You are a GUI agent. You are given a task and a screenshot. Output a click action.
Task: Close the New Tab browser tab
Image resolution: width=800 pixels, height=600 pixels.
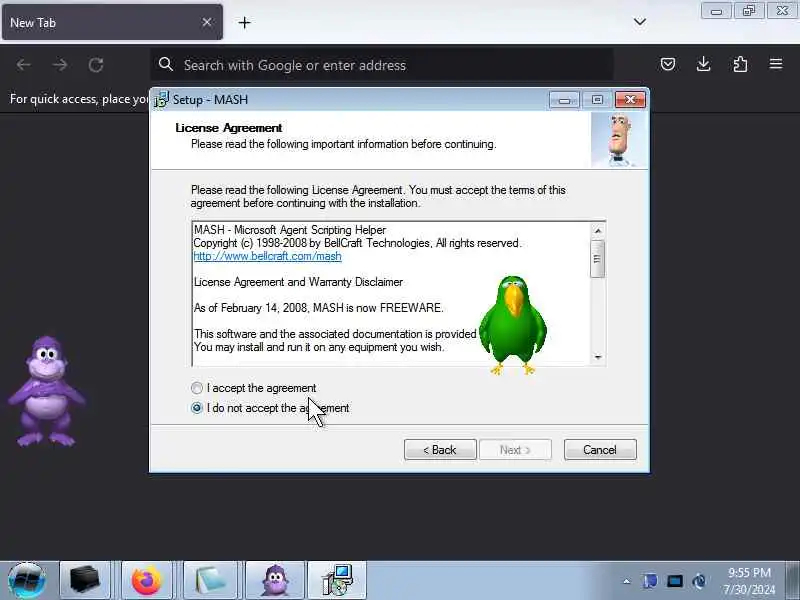coord(207,22)
